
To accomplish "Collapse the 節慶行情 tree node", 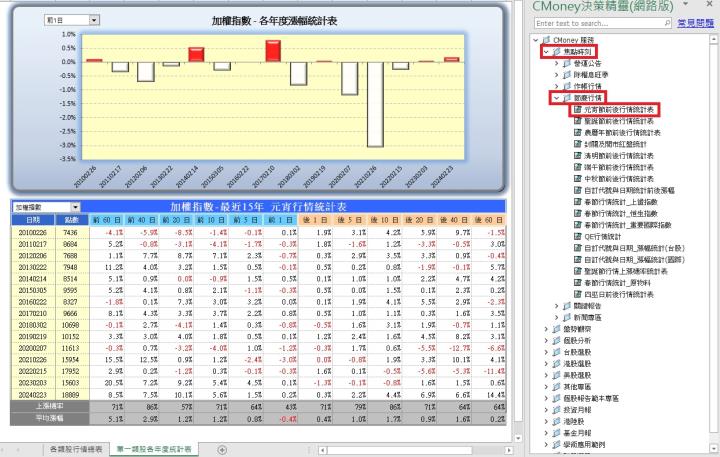I will click(x=557, y=98).
